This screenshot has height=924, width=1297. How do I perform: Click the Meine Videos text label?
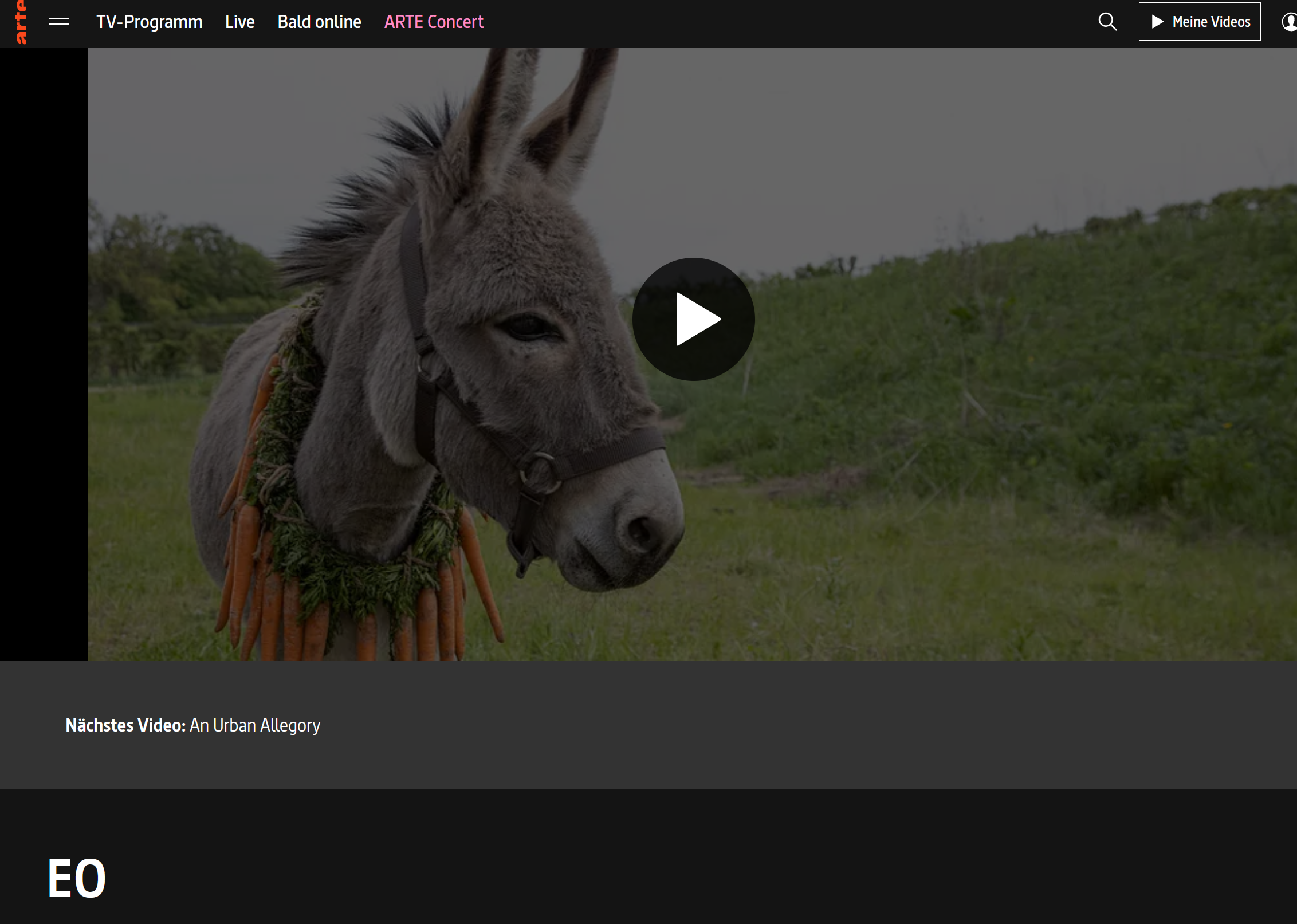pyautogui.click(x=1211, y=22)
